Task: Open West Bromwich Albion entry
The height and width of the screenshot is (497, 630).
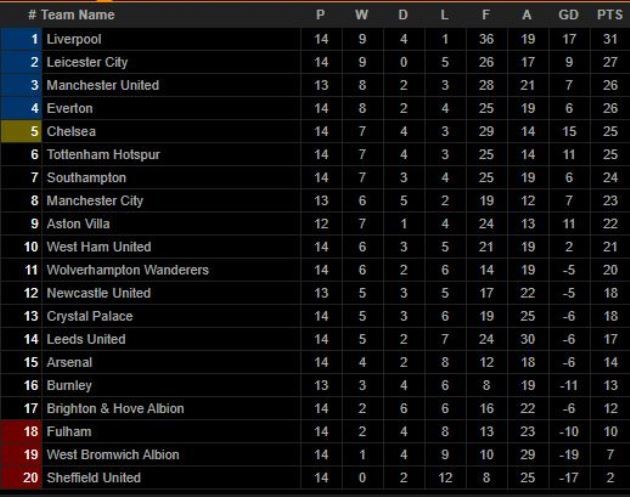Action: point(113,454)
